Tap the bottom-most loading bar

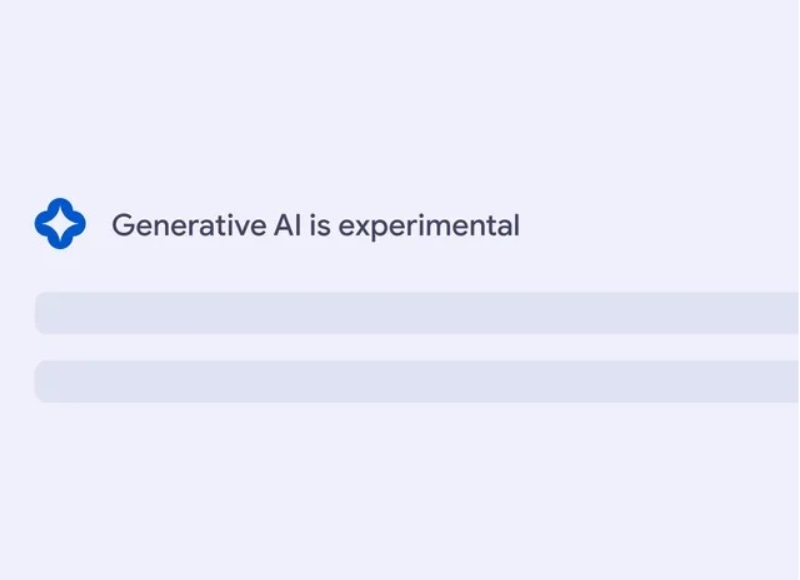(417, 382)
